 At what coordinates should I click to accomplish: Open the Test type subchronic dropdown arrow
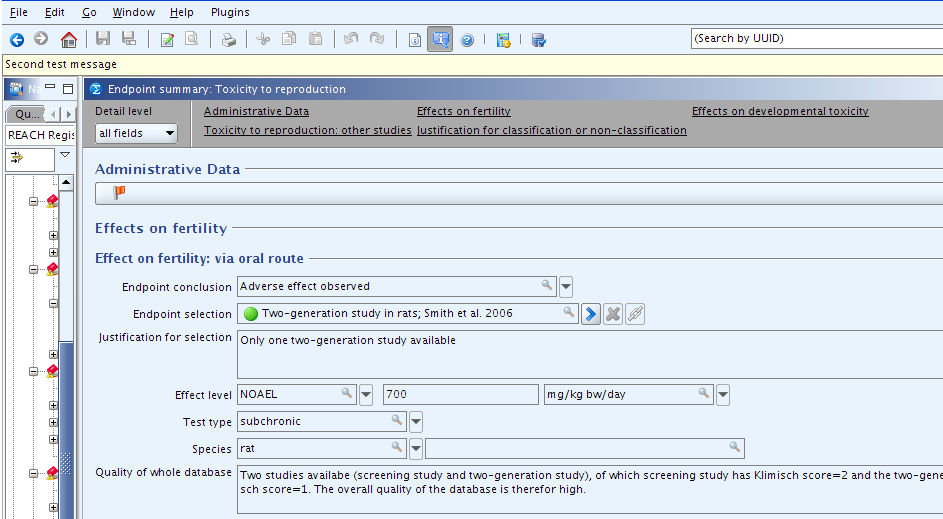[416, 422]
